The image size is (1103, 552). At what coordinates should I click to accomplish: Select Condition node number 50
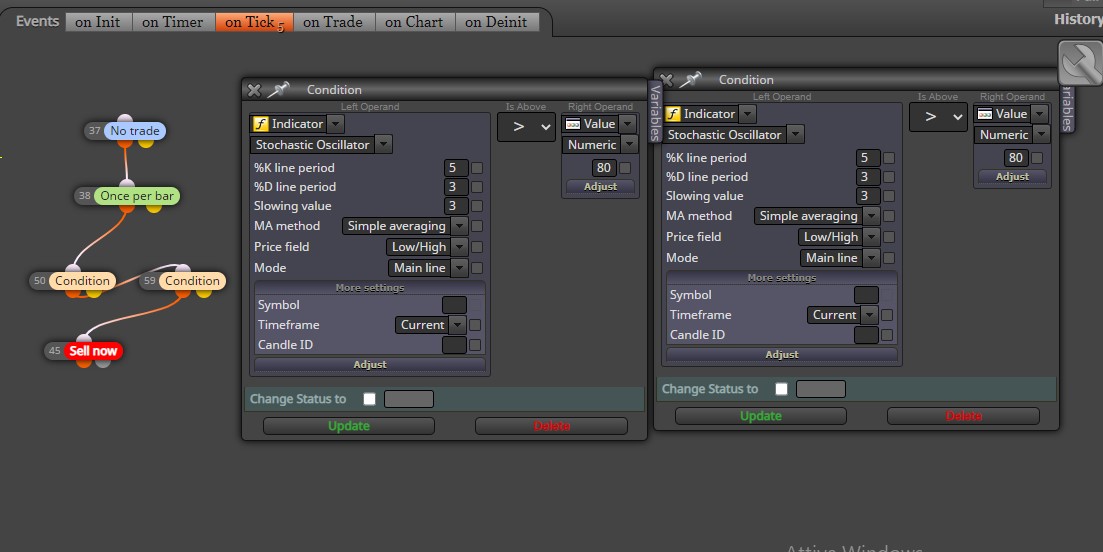pyautogui.click(x=82, y=281)
